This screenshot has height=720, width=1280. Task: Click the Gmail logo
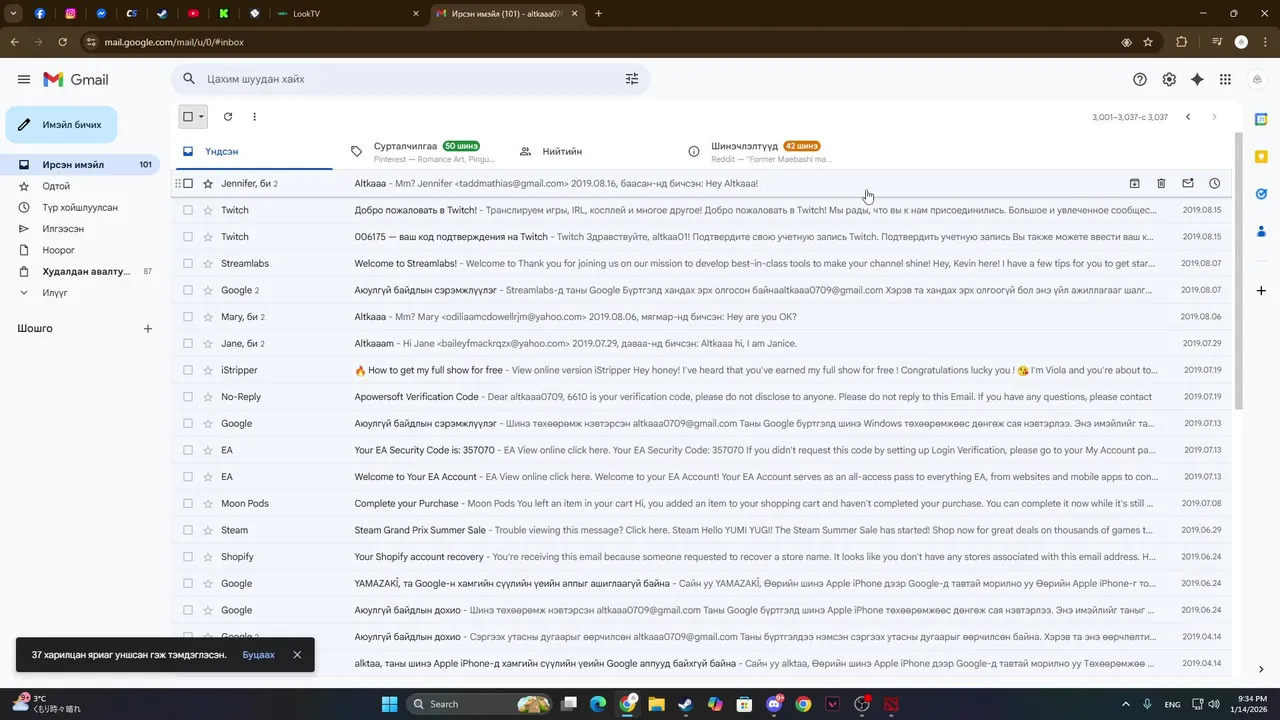(76, 79)
